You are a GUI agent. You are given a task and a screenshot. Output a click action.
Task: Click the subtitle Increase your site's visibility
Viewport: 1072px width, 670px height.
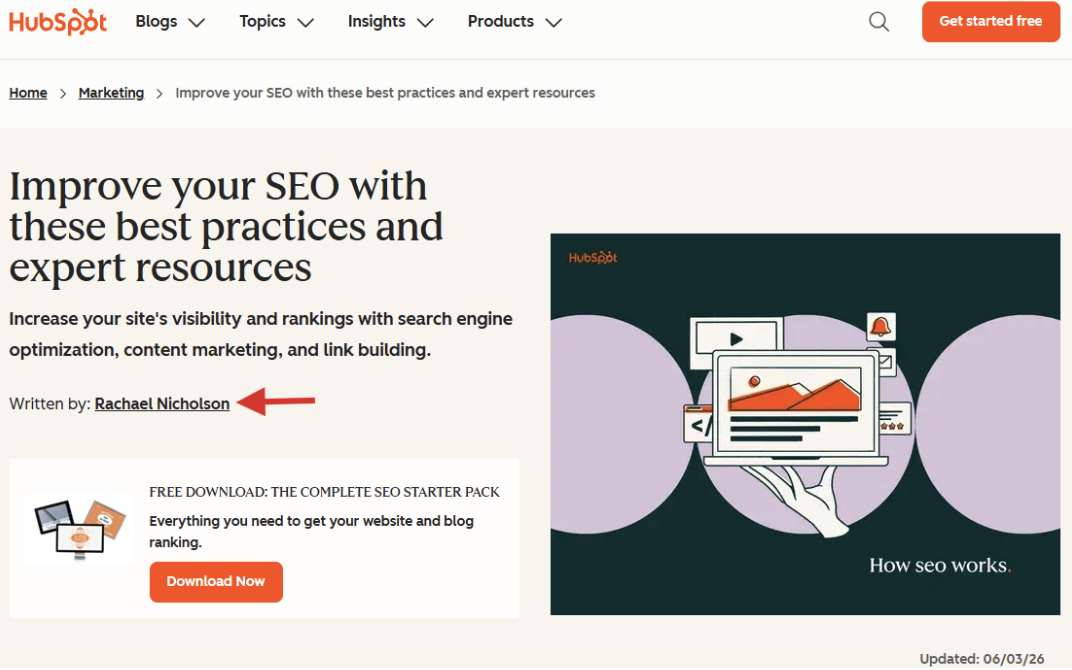tap(260, 334)
